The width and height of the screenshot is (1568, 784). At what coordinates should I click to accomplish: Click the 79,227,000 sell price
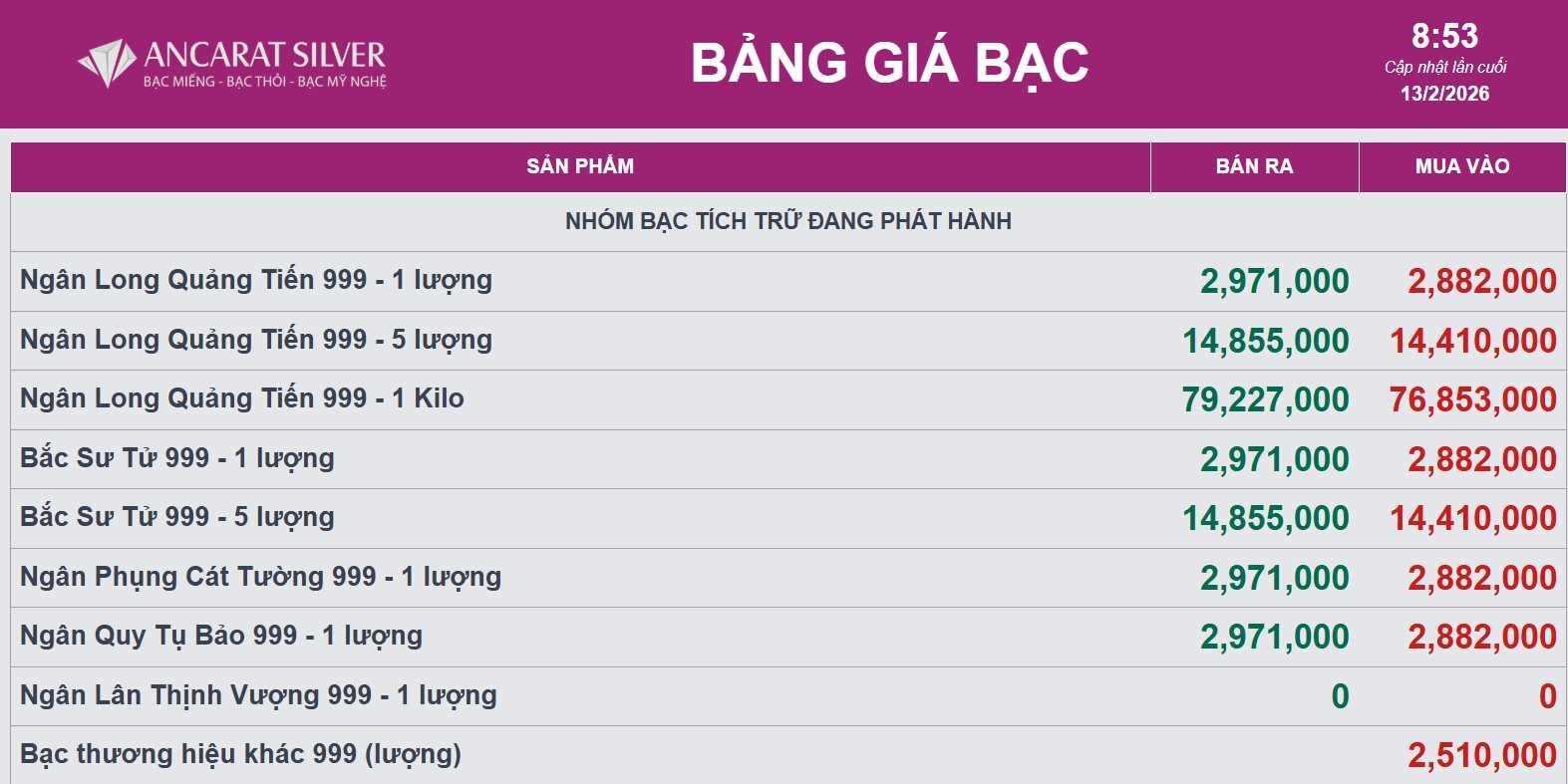click(1265, 399)
